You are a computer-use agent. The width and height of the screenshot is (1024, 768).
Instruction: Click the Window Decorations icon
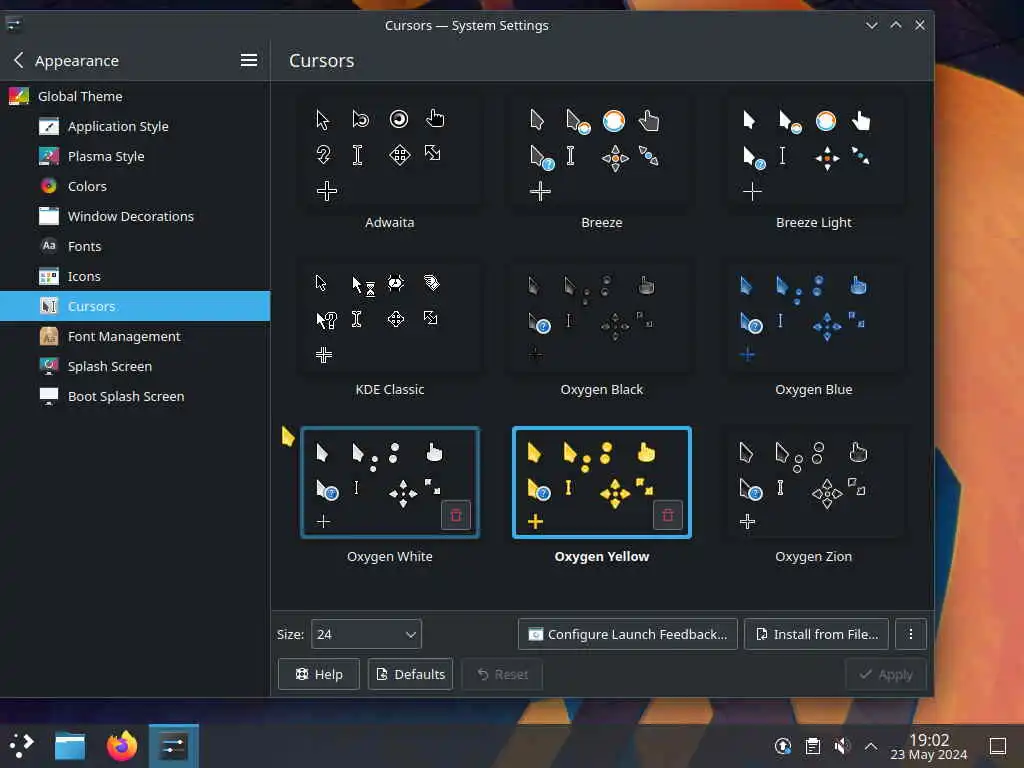click(49, 216)
